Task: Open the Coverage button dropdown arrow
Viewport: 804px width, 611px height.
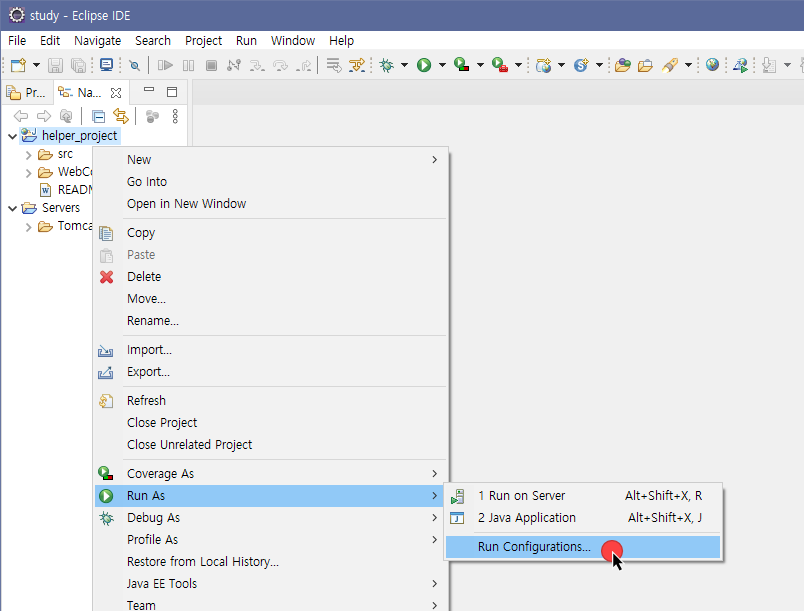Action: click(480, 65)
